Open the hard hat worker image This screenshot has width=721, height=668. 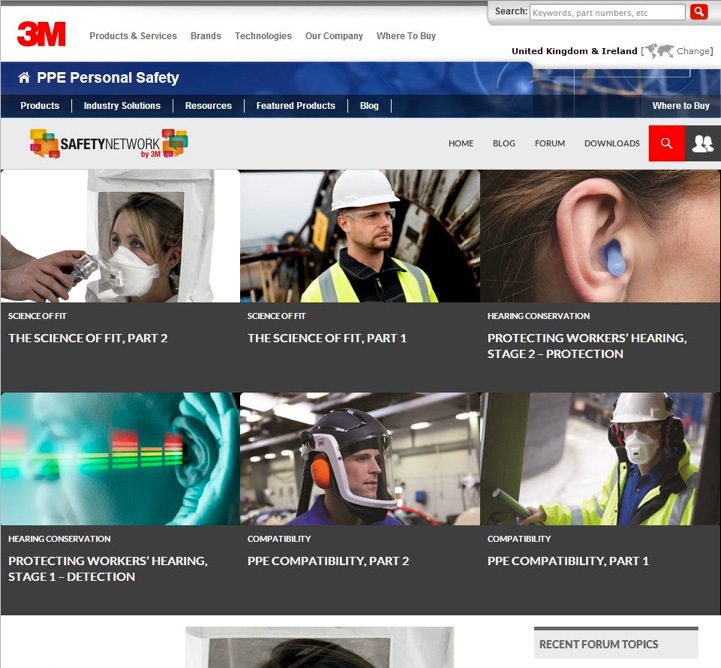point(360,236)
